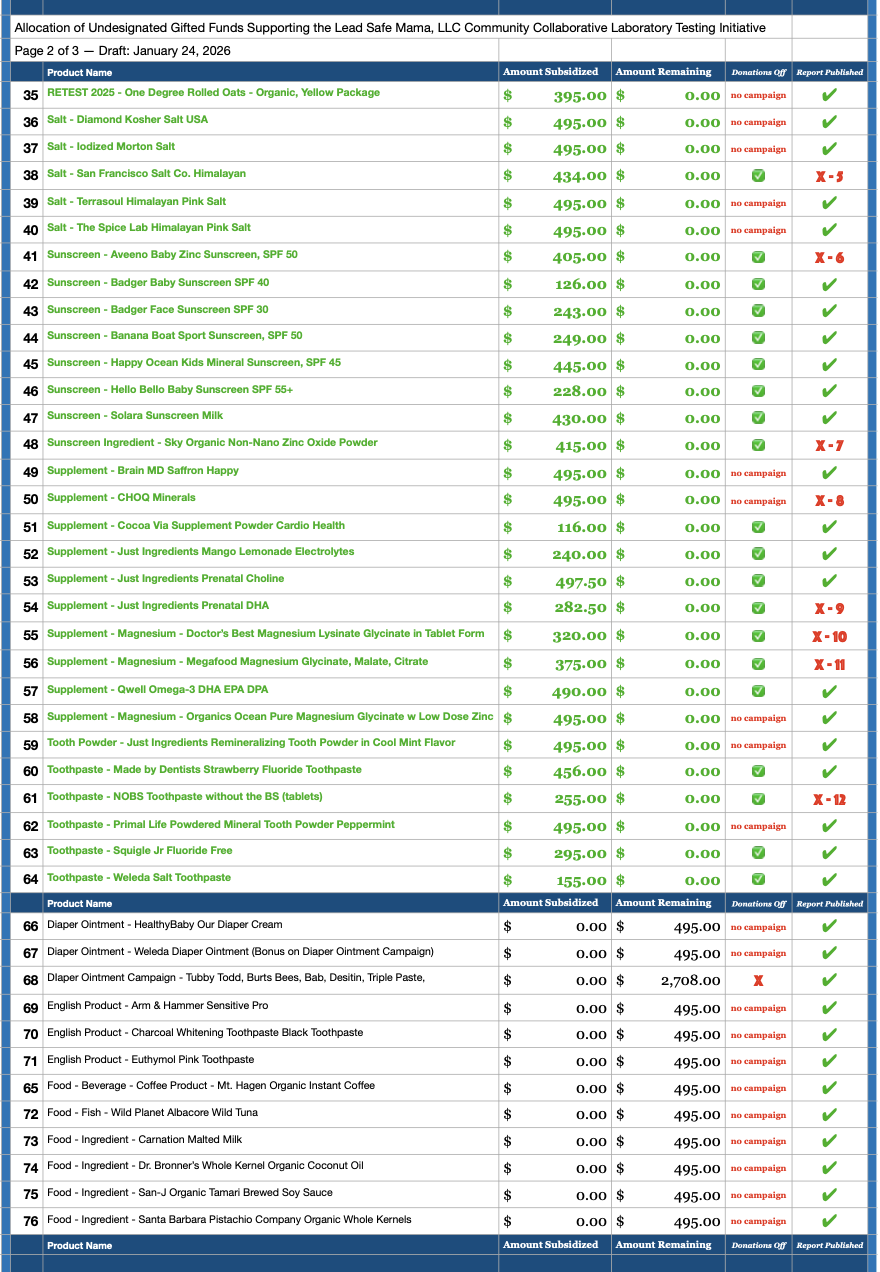Viewport: 880px width, 1272px height.
Task: Click the red X-12 marker for NOBS Toothpaste
Action: 828,800
